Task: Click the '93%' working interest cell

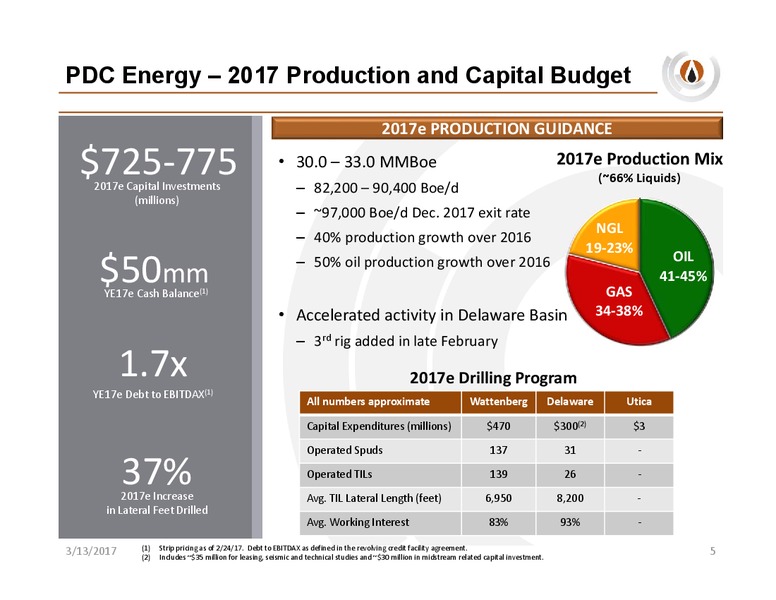Action: [570, 522]
